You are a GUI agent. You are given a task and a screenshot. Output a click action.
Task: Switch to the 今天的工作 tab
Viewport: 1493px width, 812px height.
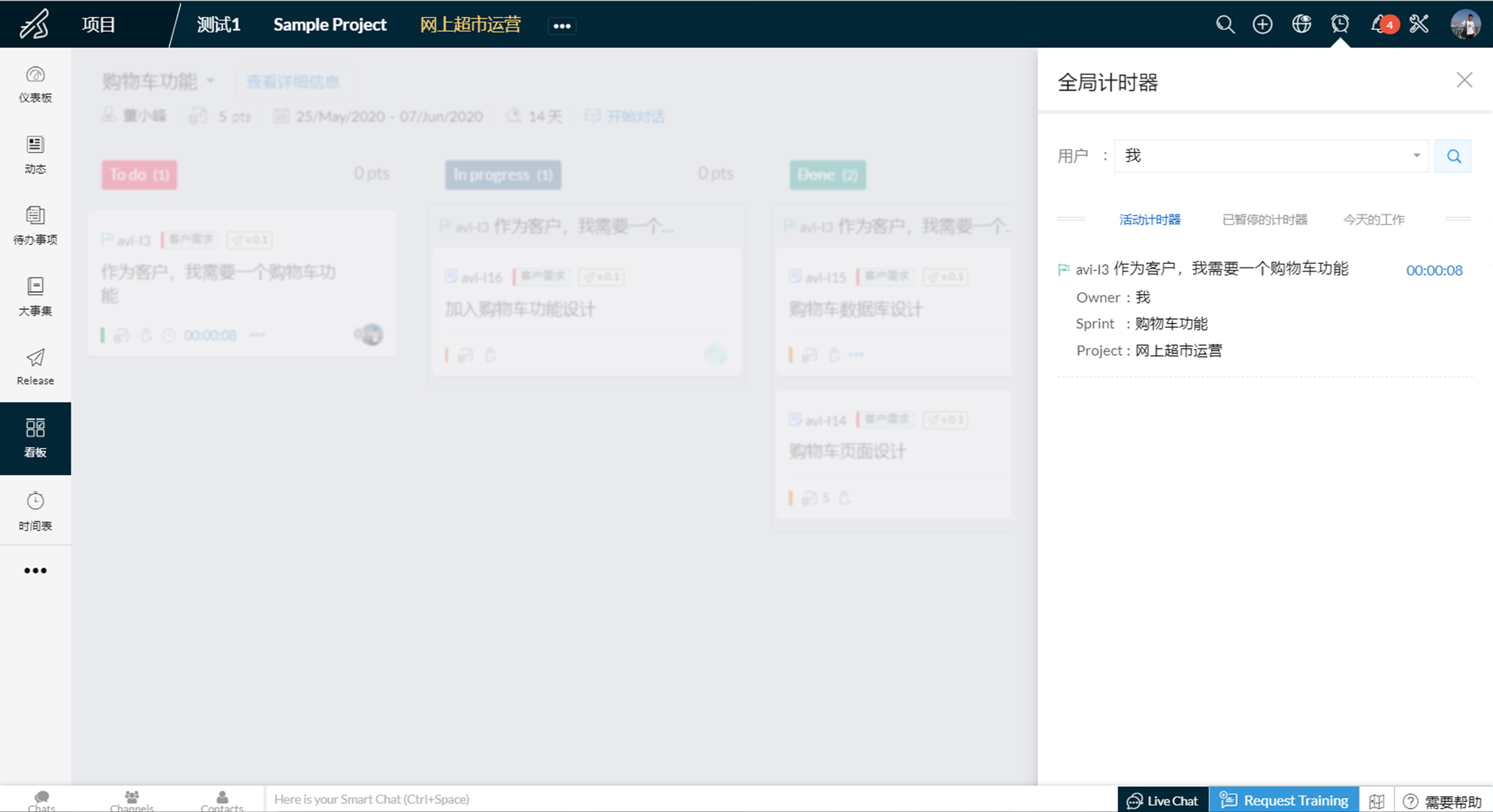(1374, 219)
